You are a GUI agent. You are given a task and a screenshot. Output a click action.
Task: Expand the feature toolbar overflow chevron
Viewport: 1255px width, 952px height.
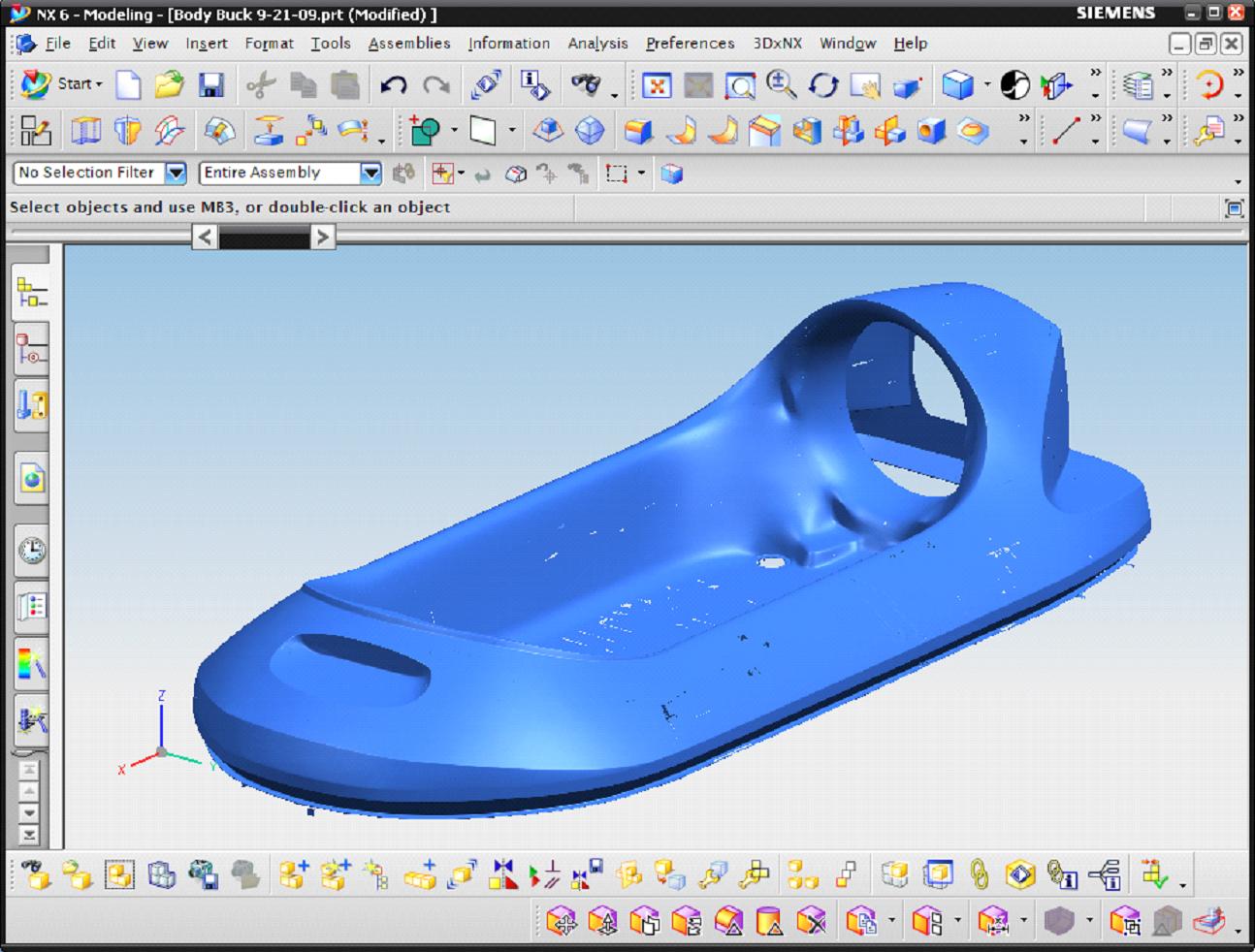pos(1024,119)
